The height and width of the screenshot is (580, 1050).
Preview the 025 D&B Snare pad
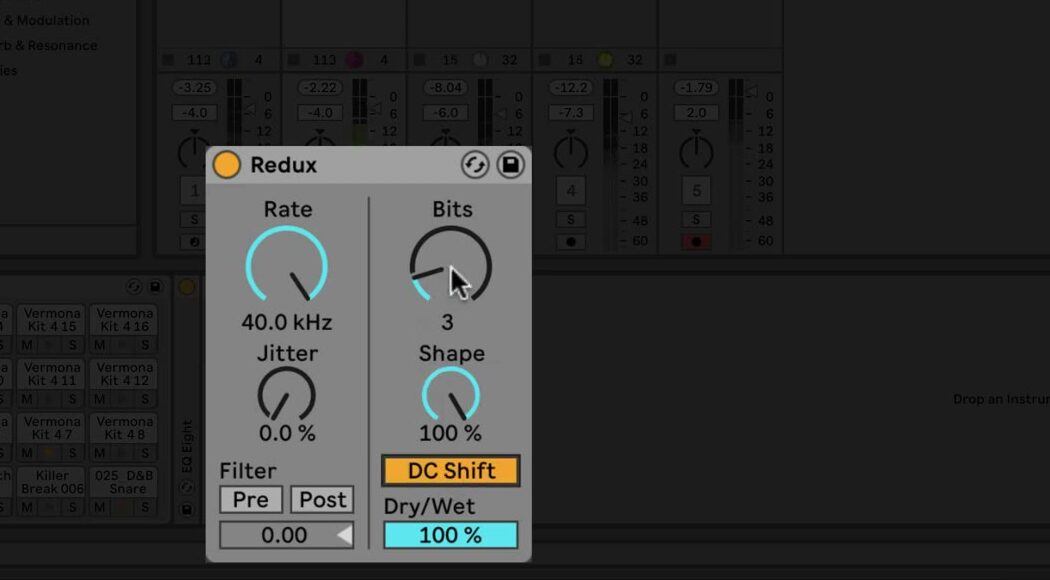pos(122,508)
